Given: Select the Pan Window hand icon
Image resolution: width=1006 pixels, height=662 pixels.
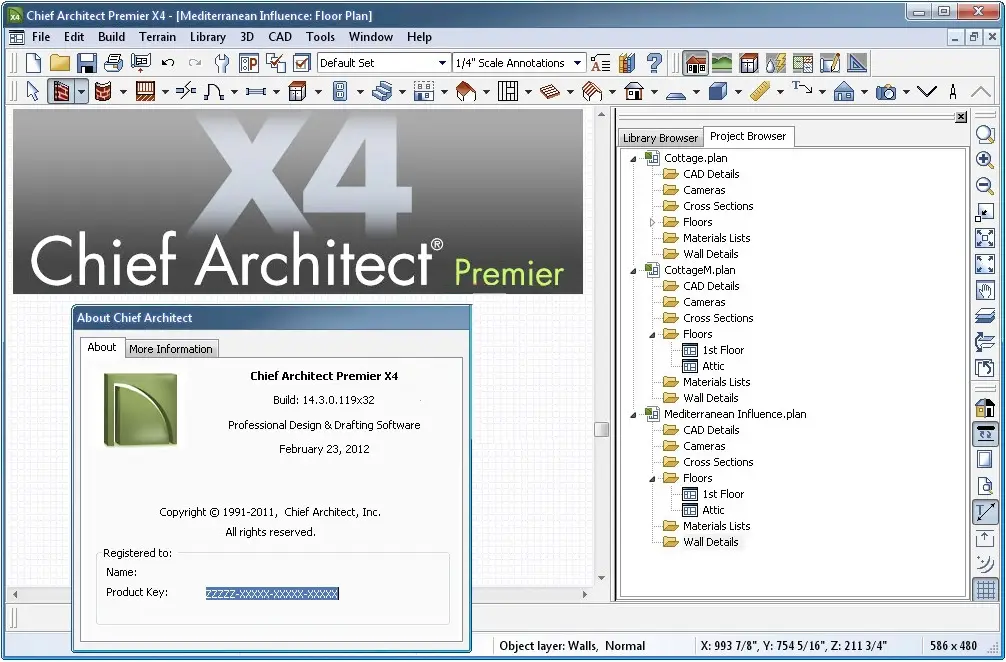Looking at the screenshot, I should click(x=985, y=290).
